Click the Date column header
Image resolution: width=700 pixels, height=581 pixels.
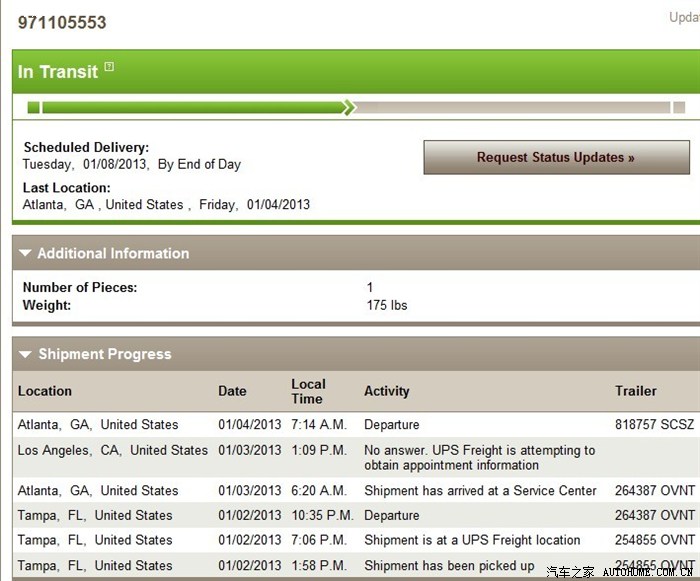[x=232, y=391]
